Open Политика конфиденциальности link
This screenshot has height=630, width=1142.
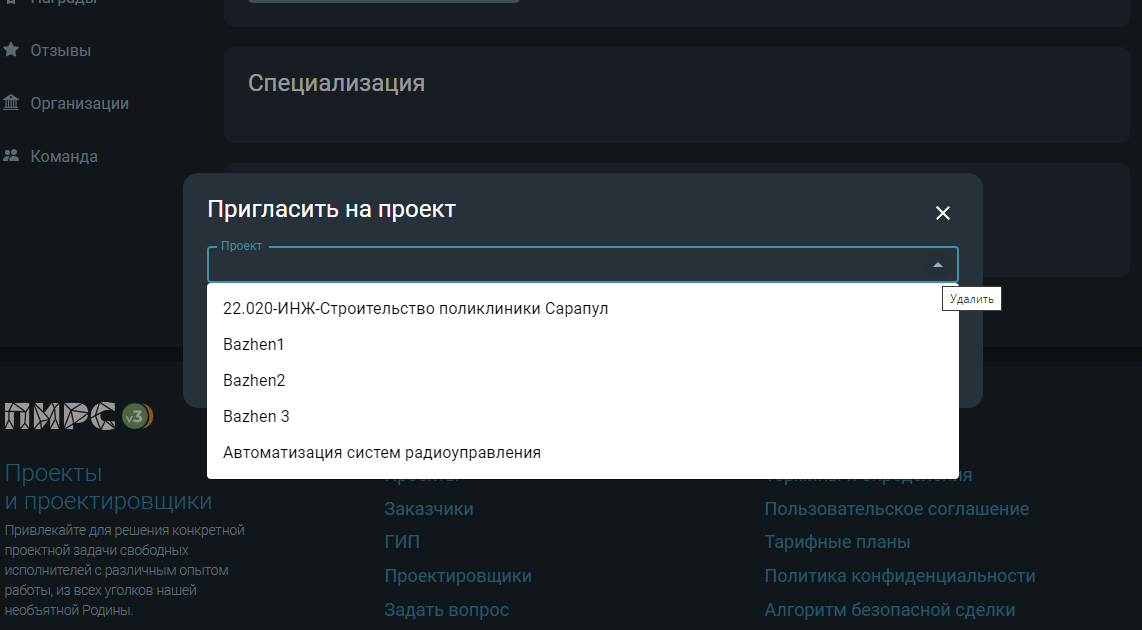point(899,576)
